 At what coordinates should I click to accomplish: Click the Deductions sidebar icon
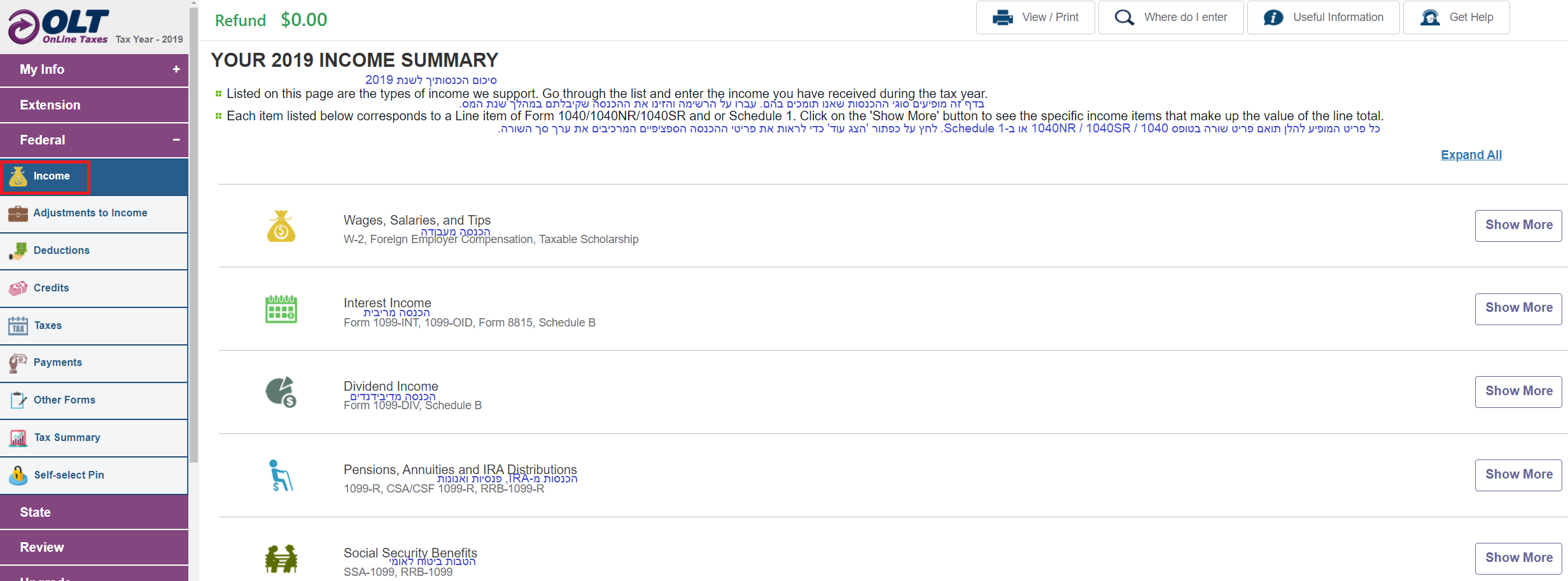pos(18,251)
